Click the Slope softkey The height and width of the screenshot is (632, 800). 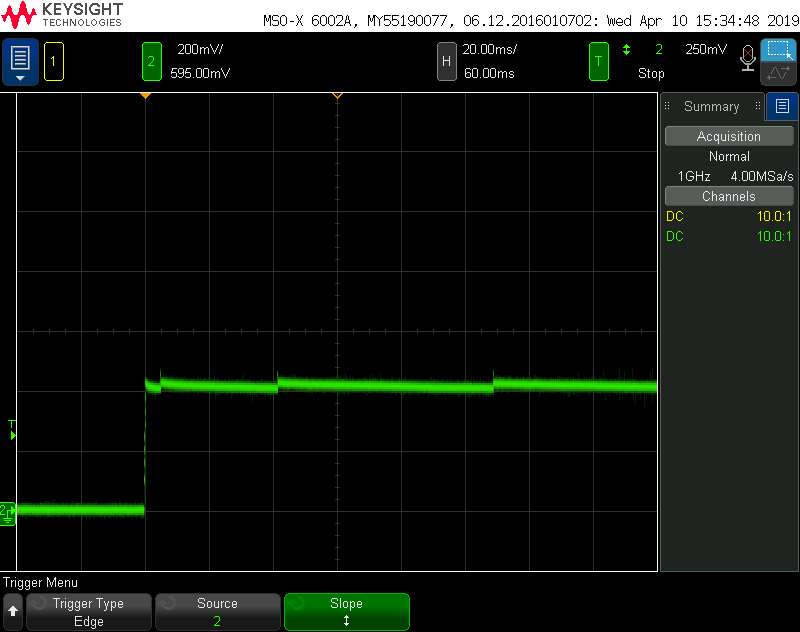click(346, 612)
